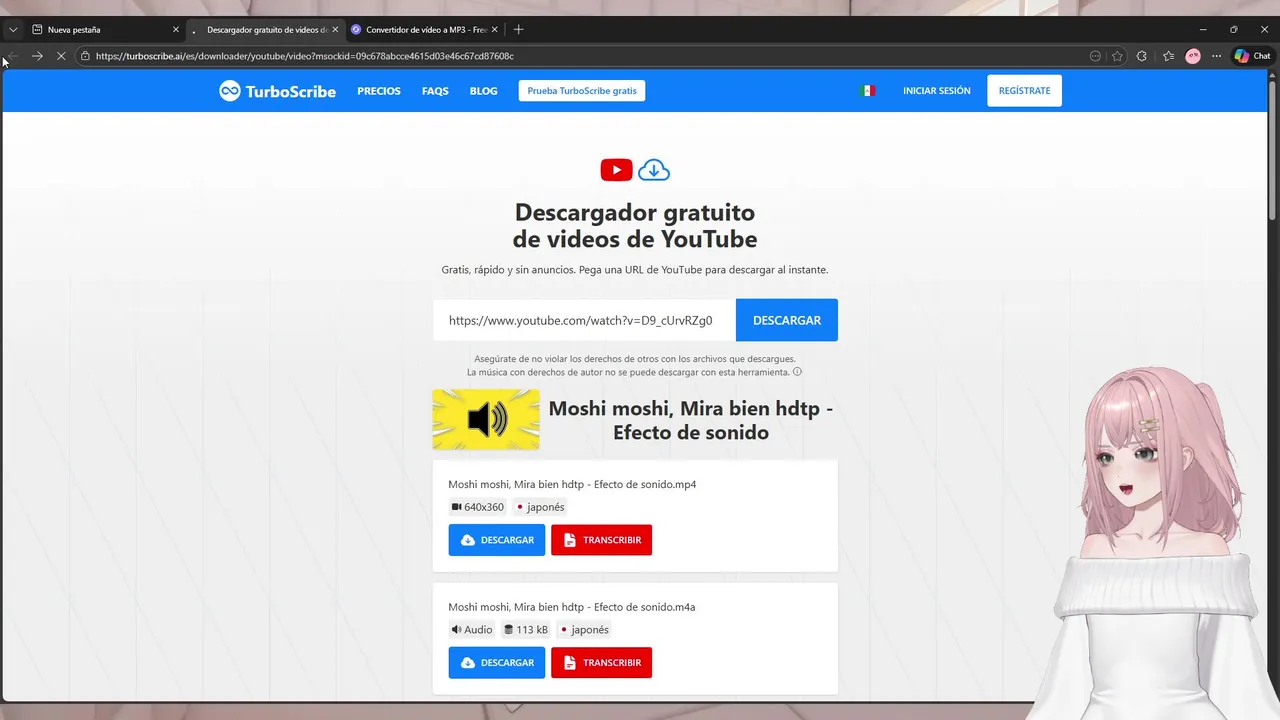Viewport: 1280px width, 720px height.
Task: Transcribe the mp4 file
Action: [601, 540]
